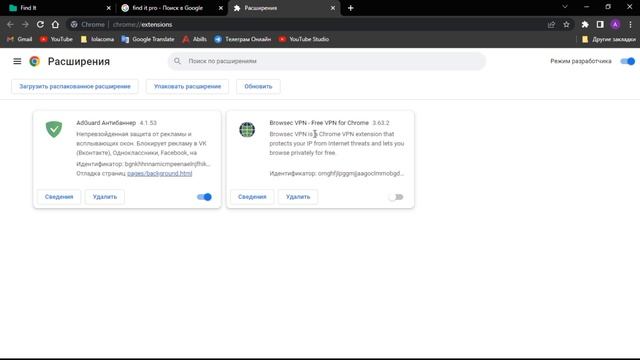Screen dimensions: 640x360
Task: Open Сведения for AdGuard Антибаннер
Action: 59,197
